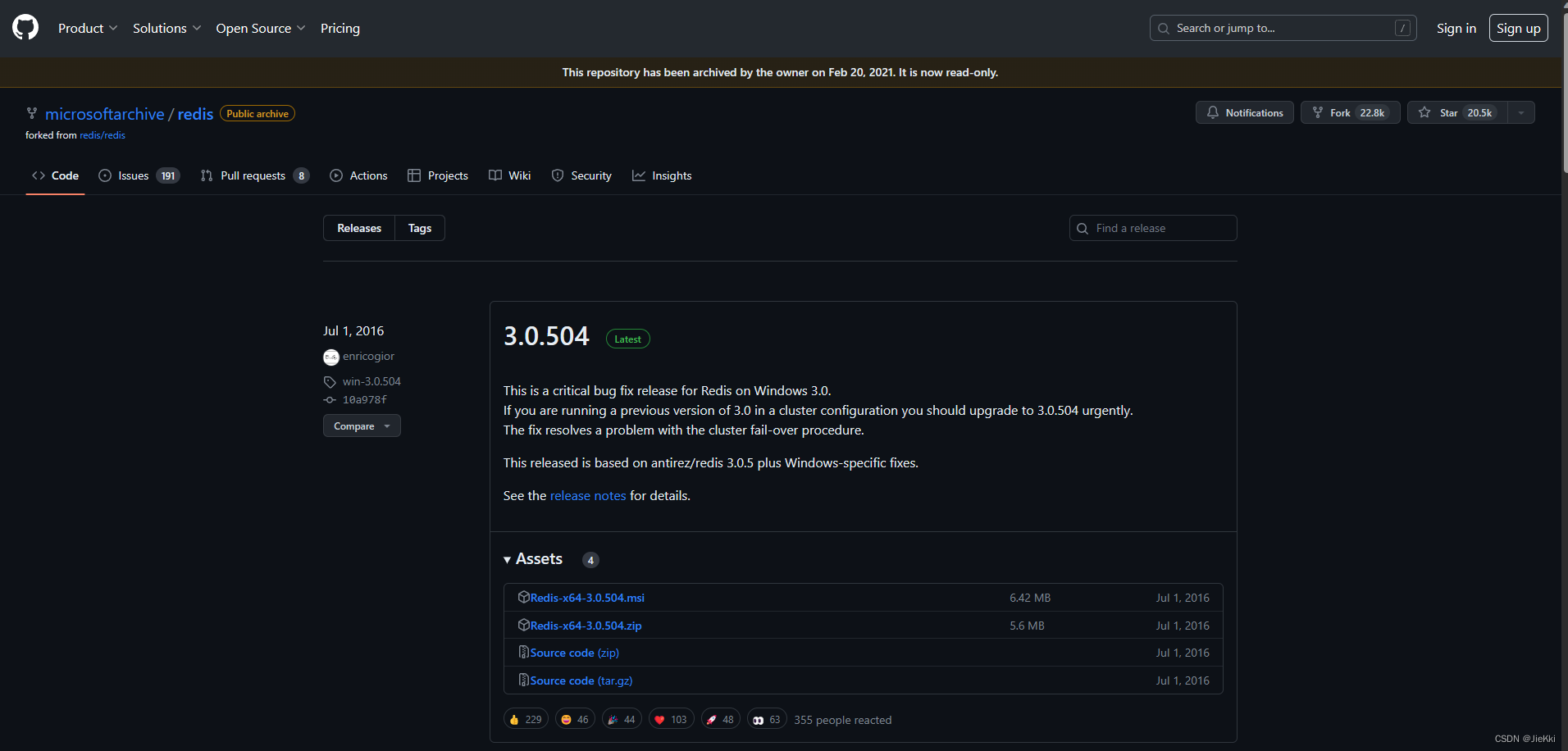The image size is (1568, 751).
Task: Open the Security tab
Action: 581,175
